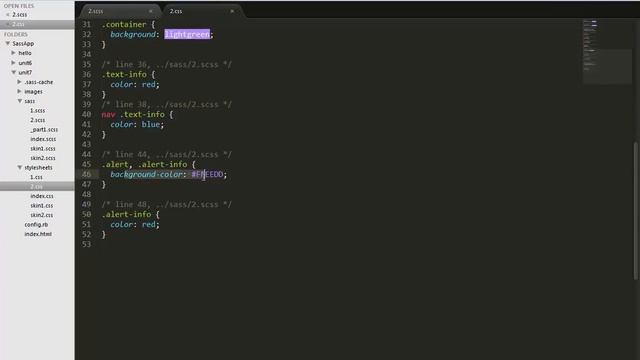The image size is (640, 360).
Task: Collapse the SassApp folder
Action: 7,43
